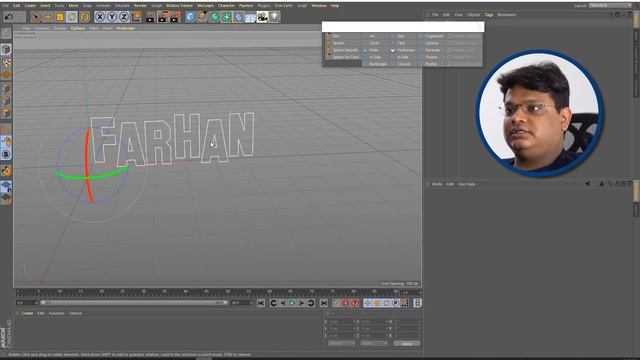Click the blue Cube primitive icon

[x=190, y=17]
